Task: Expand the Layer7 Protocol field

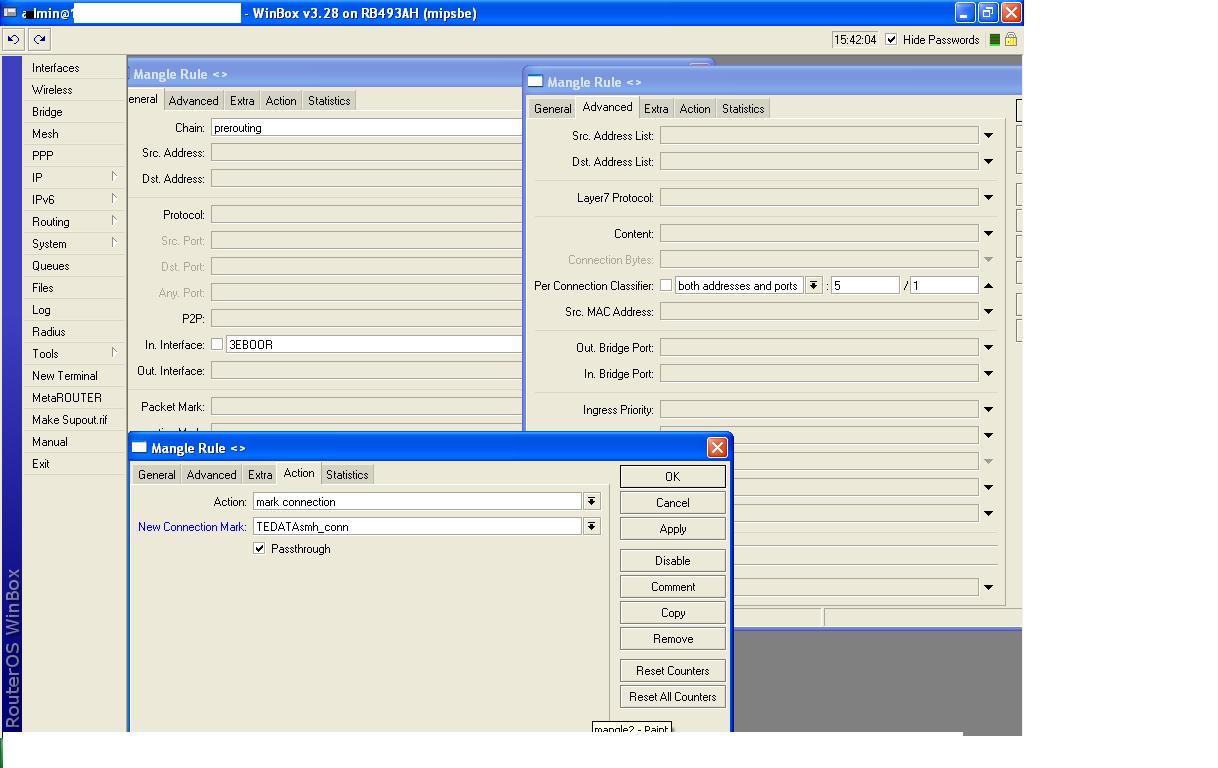Action: [988, 198]
